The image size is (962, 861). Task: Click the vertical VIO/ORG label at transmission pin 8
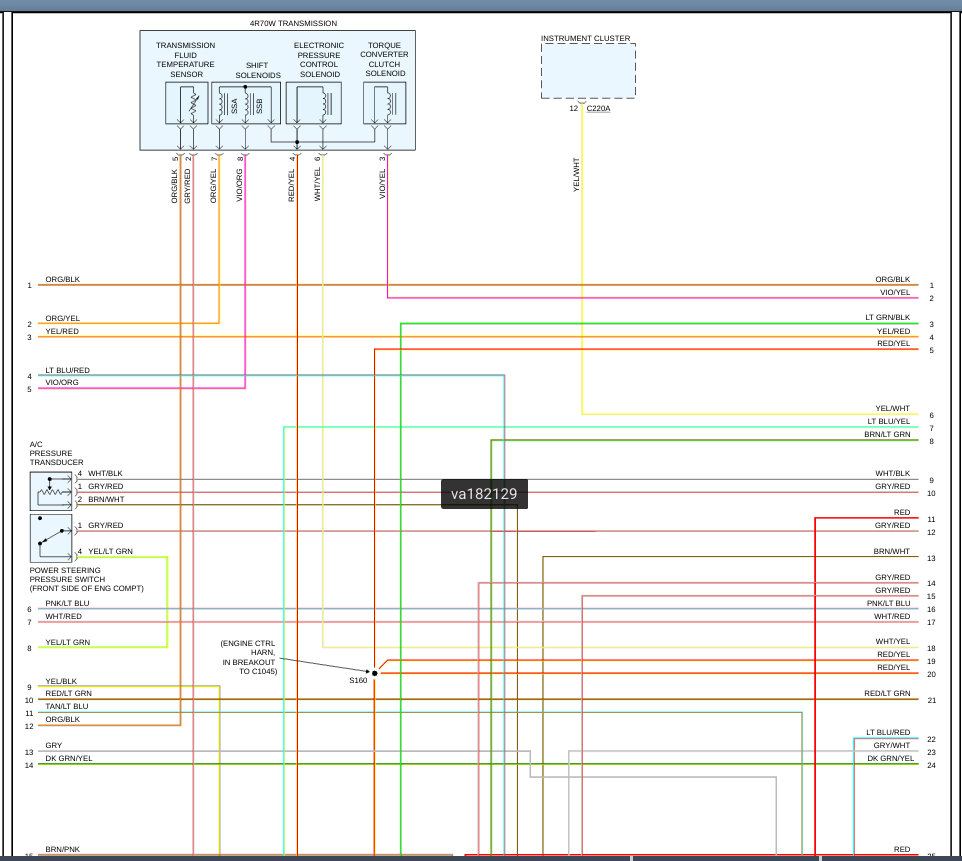click(x=239, y=185)
